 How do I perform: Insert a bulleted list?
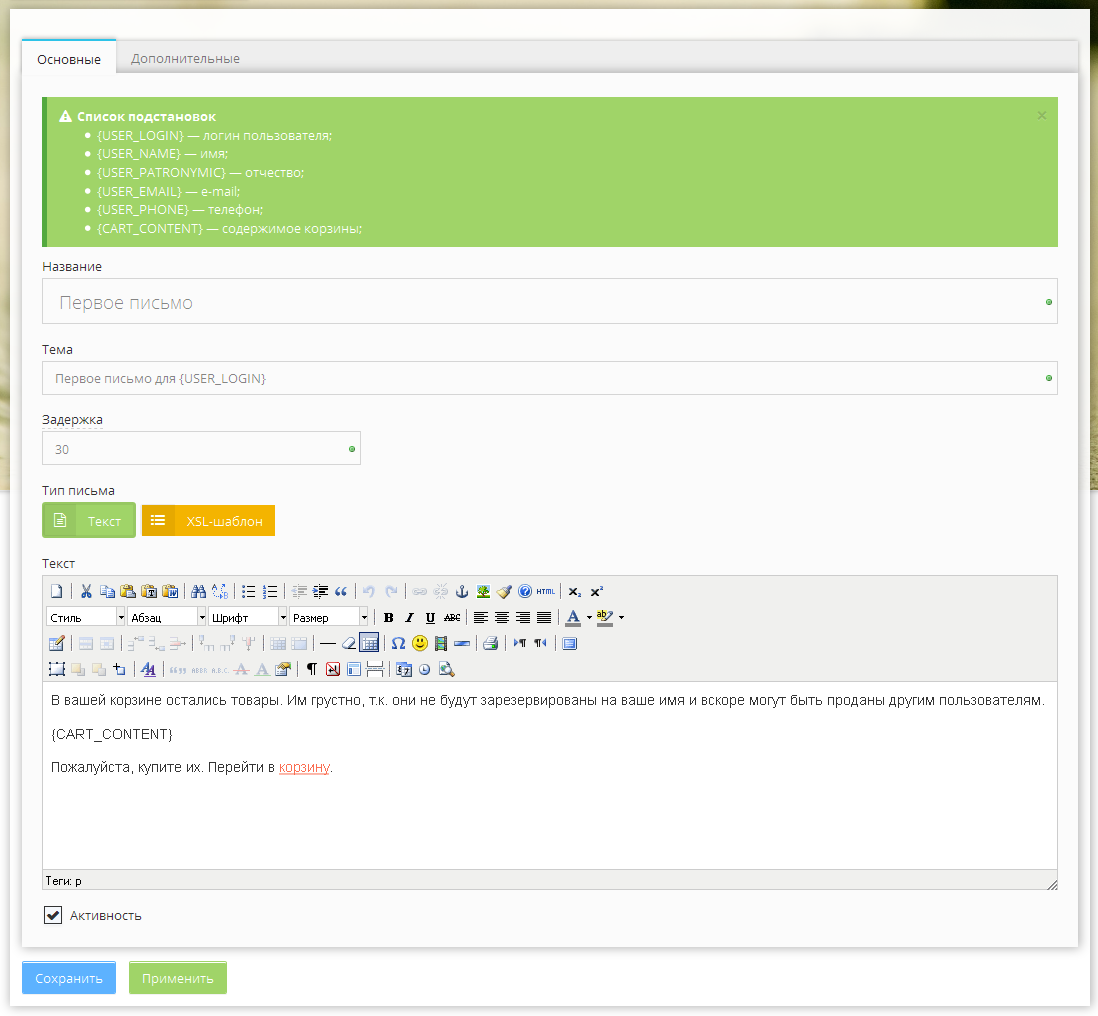point(249,591)
